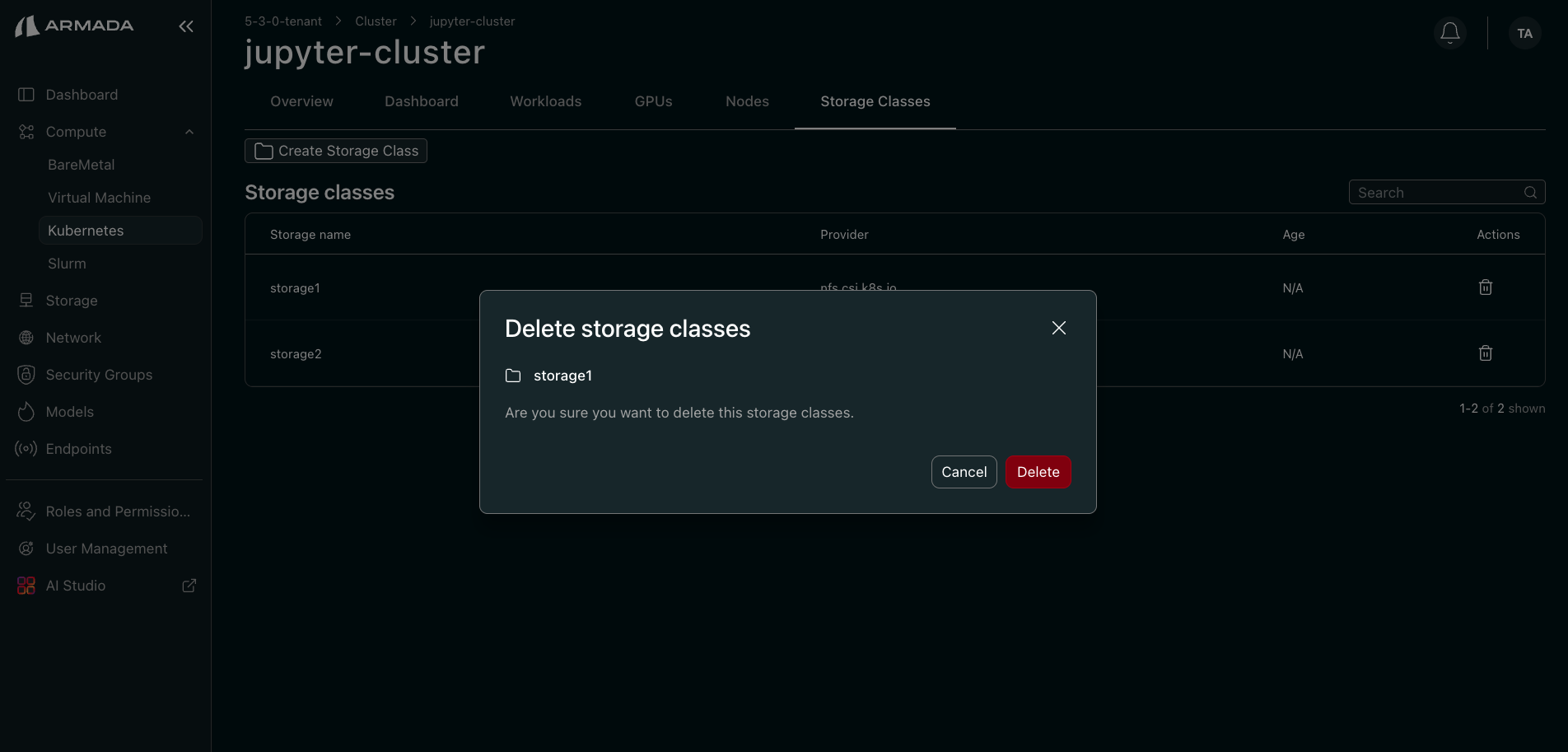Click the User Management icon

tap(26, 548)
